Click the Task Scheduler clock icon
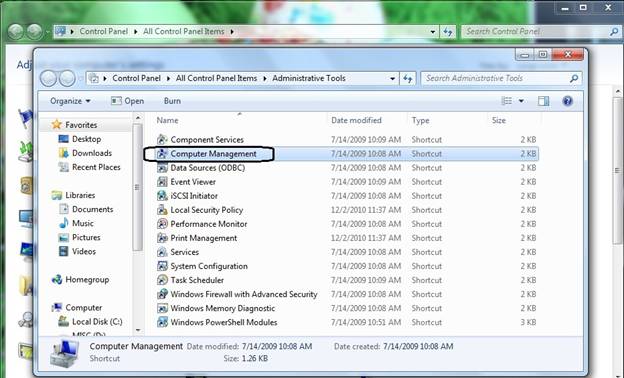Image resolution: width=624 pixels, height=378 pixels. pos(162,280)
